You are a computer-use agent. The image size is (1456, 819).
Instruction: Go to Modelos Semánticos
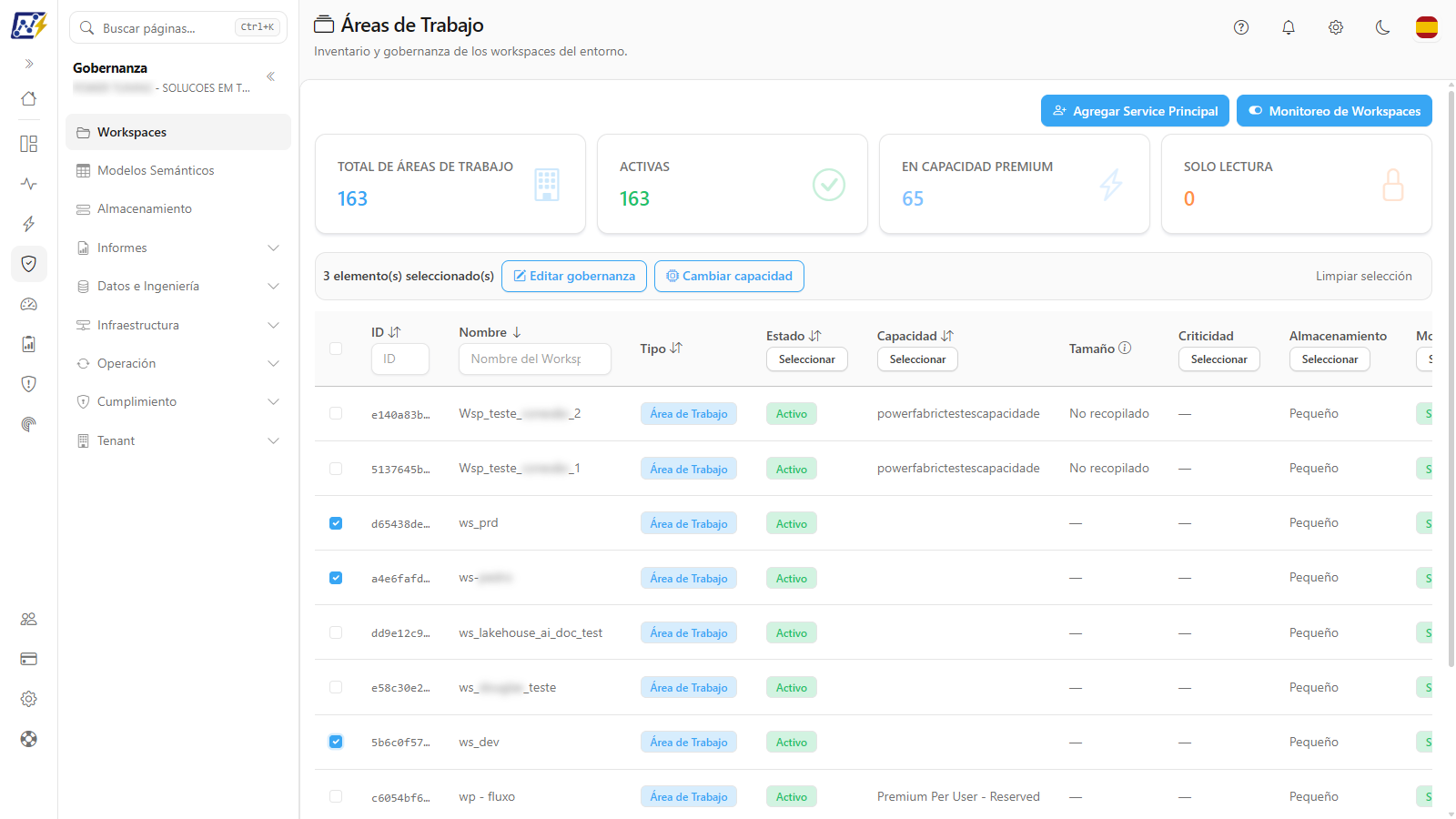pyautogui.click(x=178, y=170)
